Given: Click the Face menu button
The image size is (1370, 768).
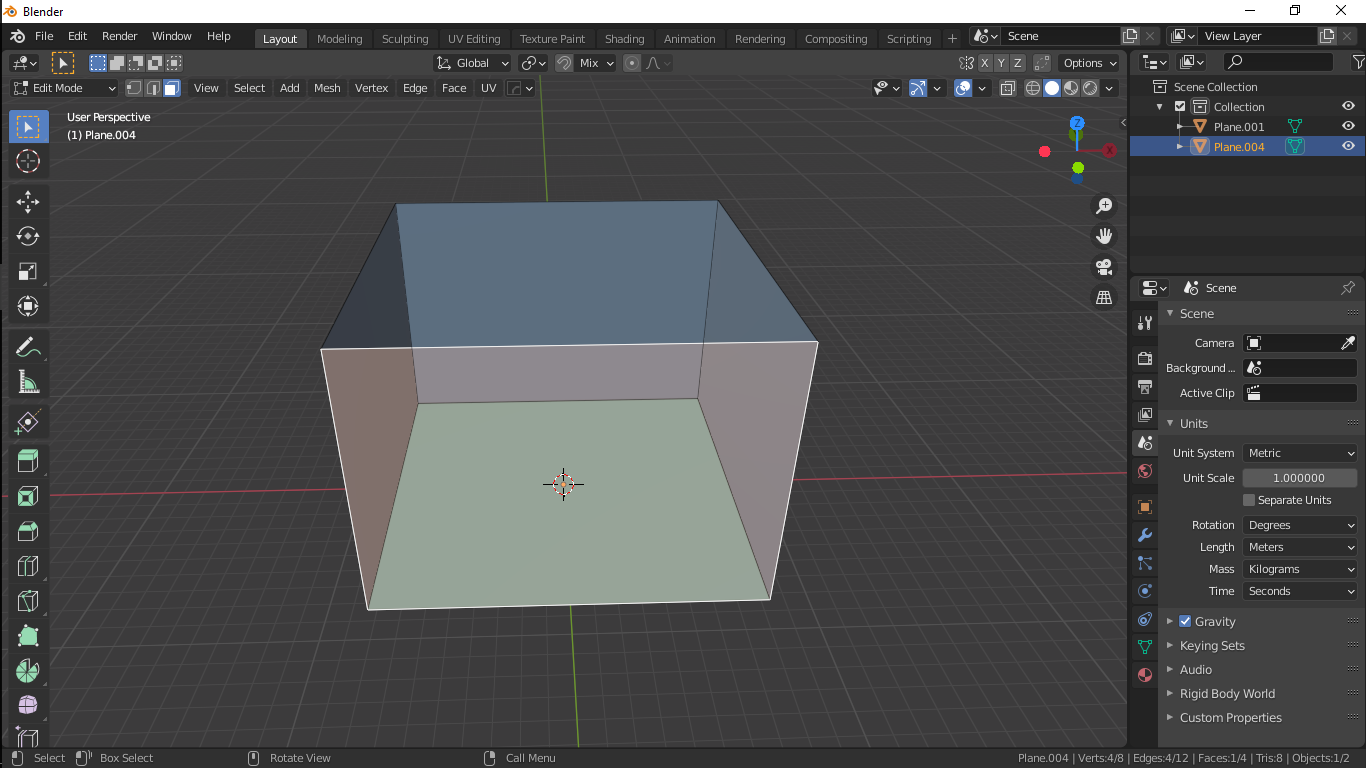Looking at the screenshot, I should (x=454, y=88).
